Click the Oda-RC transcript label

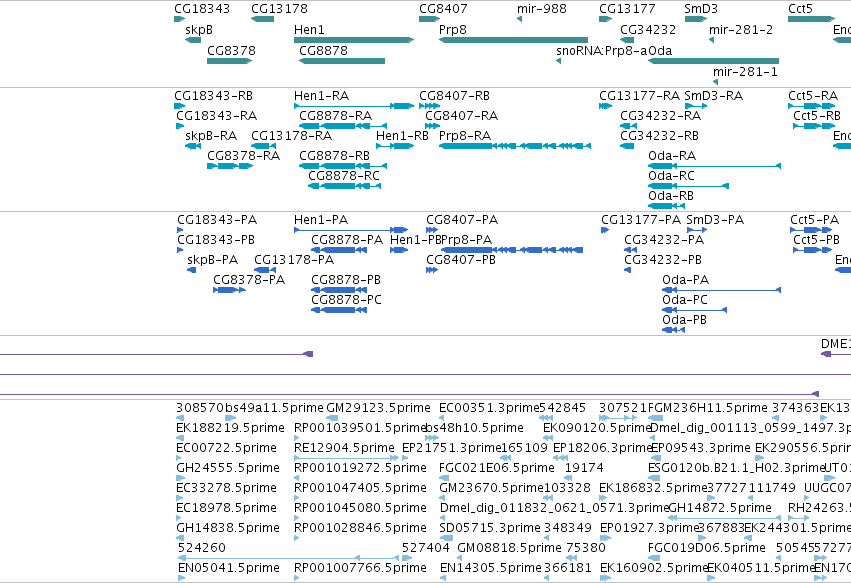[x=671, y=176]
